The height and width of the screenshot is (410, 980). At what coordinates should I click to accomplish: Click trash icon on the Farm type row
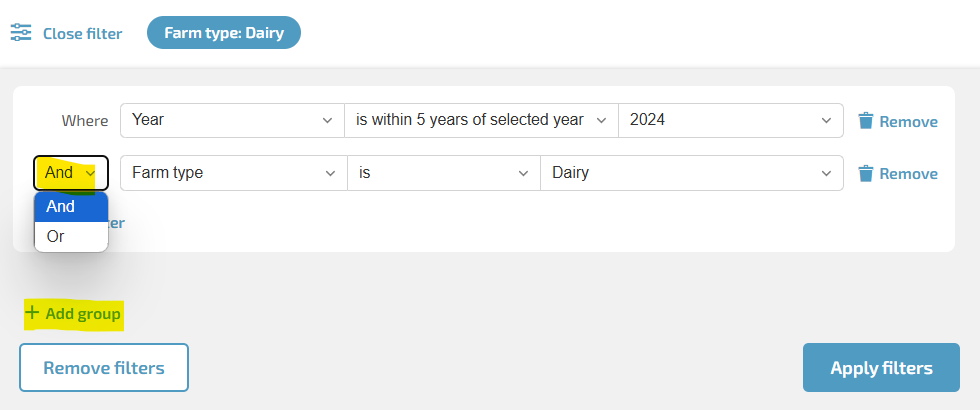click(x=865, y=173)
